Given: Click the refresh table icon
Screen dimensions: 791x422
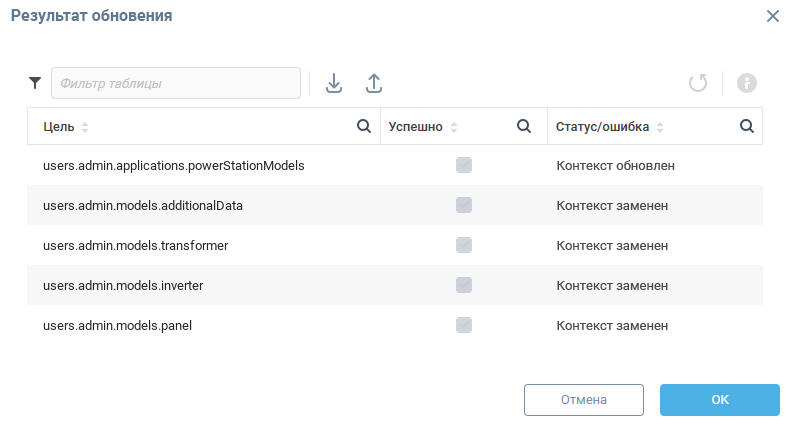Looking at the screenshot, I should [698, 83].
